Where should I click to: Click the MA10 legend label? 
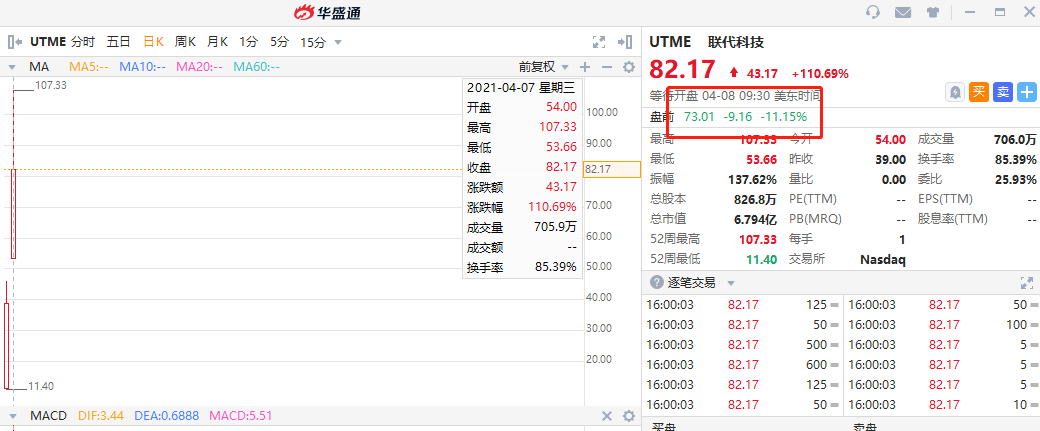143,66
